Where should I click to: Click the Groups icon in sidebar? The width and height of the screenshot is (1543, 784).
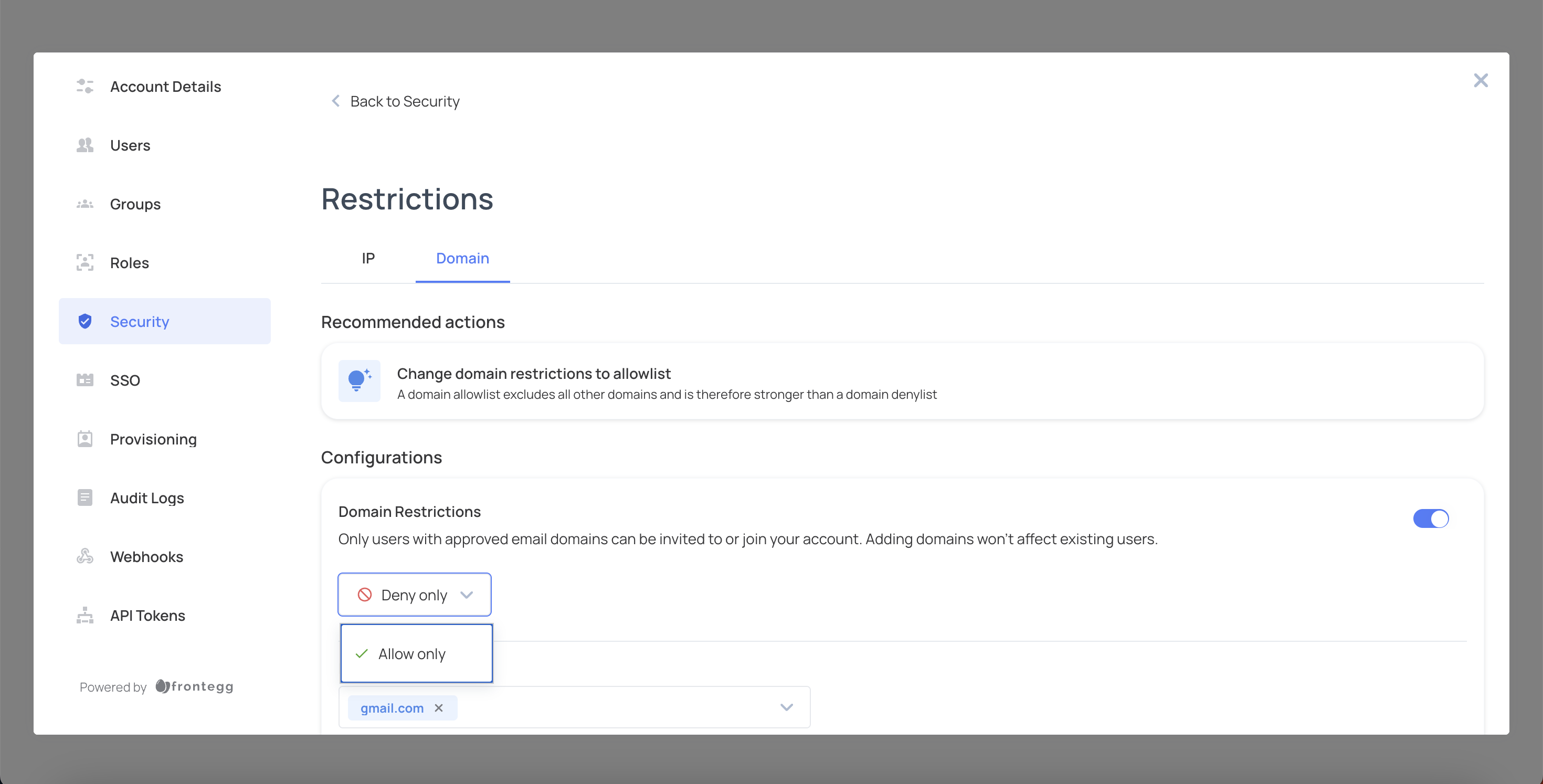click(x=85, y=204)
